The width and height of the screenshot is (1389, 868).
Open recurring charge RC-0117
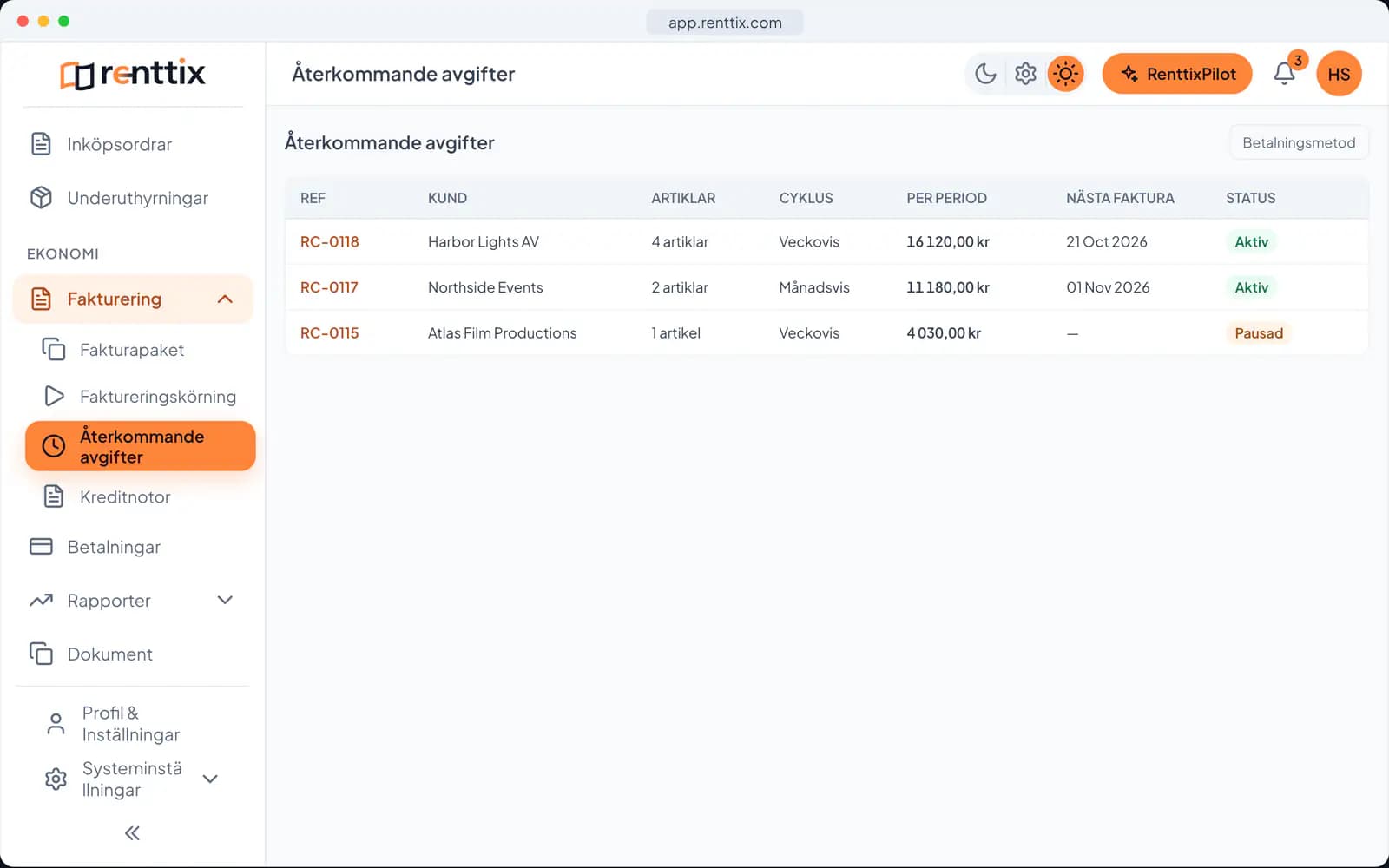coord(329,287)
